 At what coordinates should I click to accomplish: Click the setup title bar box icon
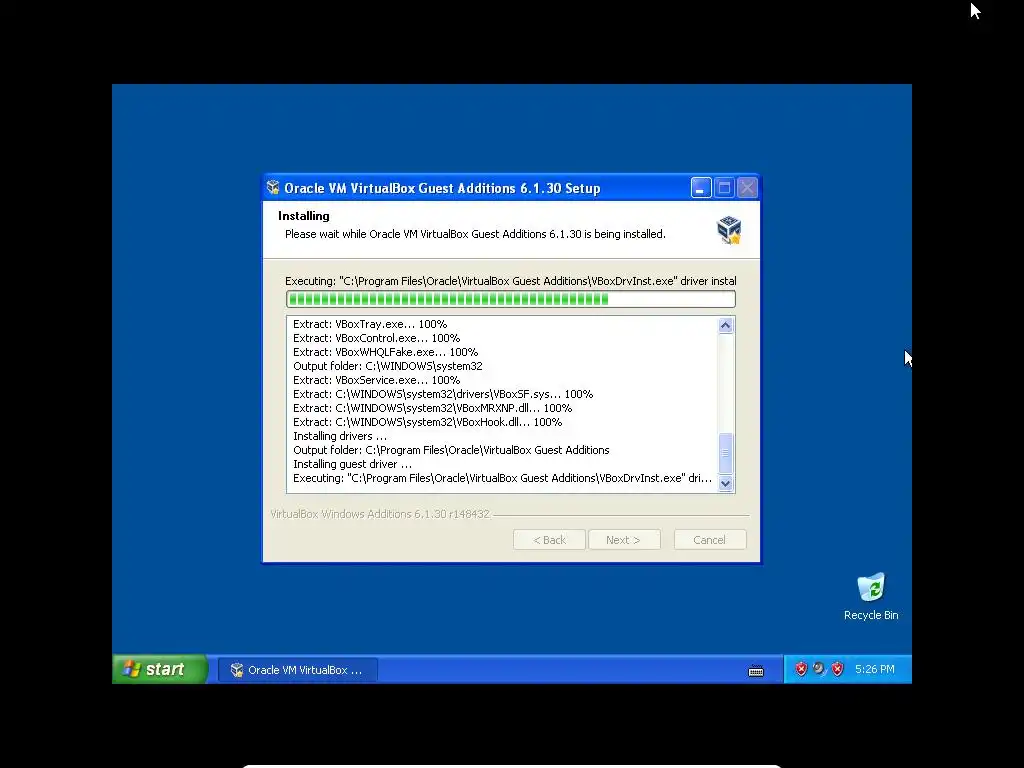click(273, 188)
